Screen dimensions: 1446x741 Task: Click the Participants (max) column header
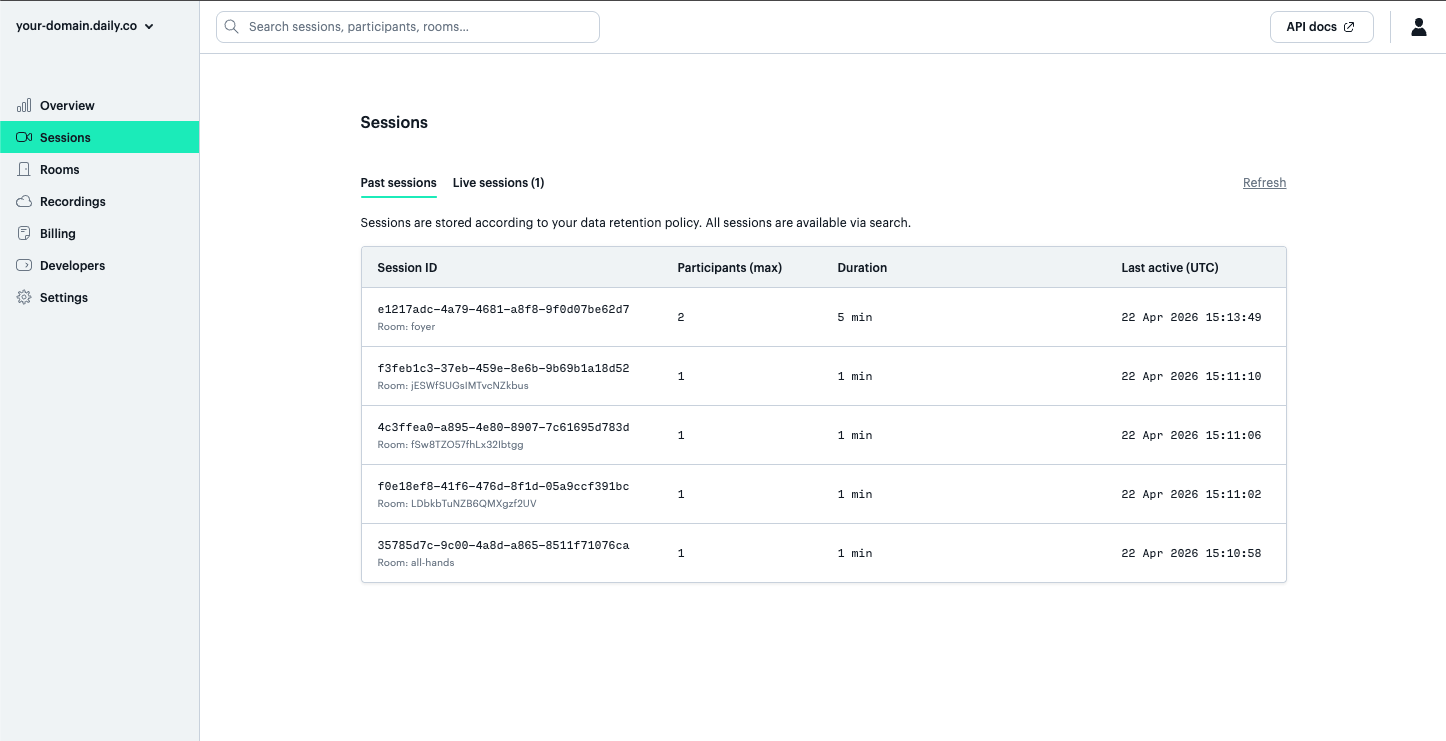[729, 268]
